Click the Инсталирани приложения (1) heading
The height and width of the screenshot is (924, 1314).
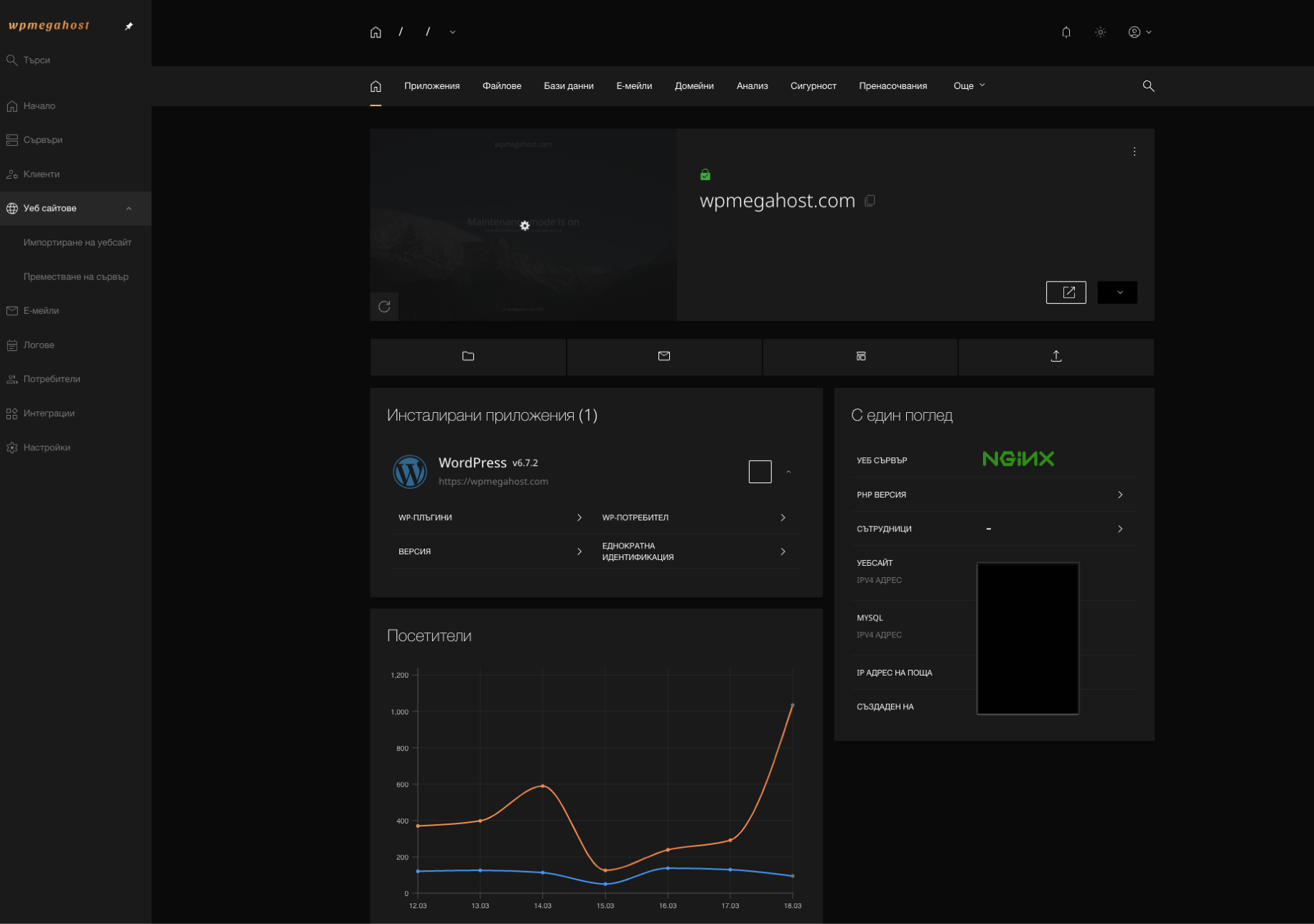coord(492,416)
